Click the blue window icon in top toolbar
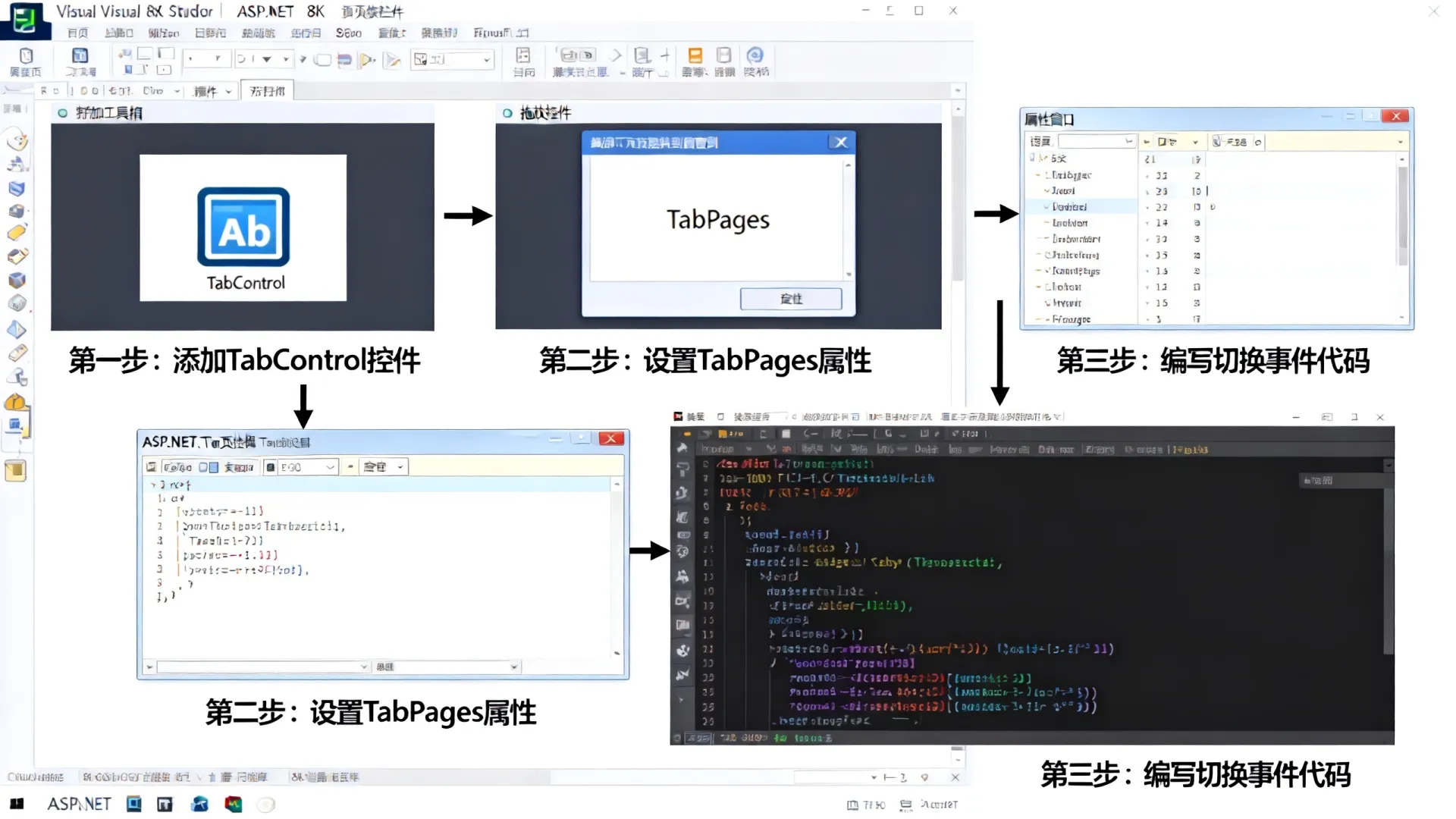Screen dimensions: 1456x819 pos(80,55)
